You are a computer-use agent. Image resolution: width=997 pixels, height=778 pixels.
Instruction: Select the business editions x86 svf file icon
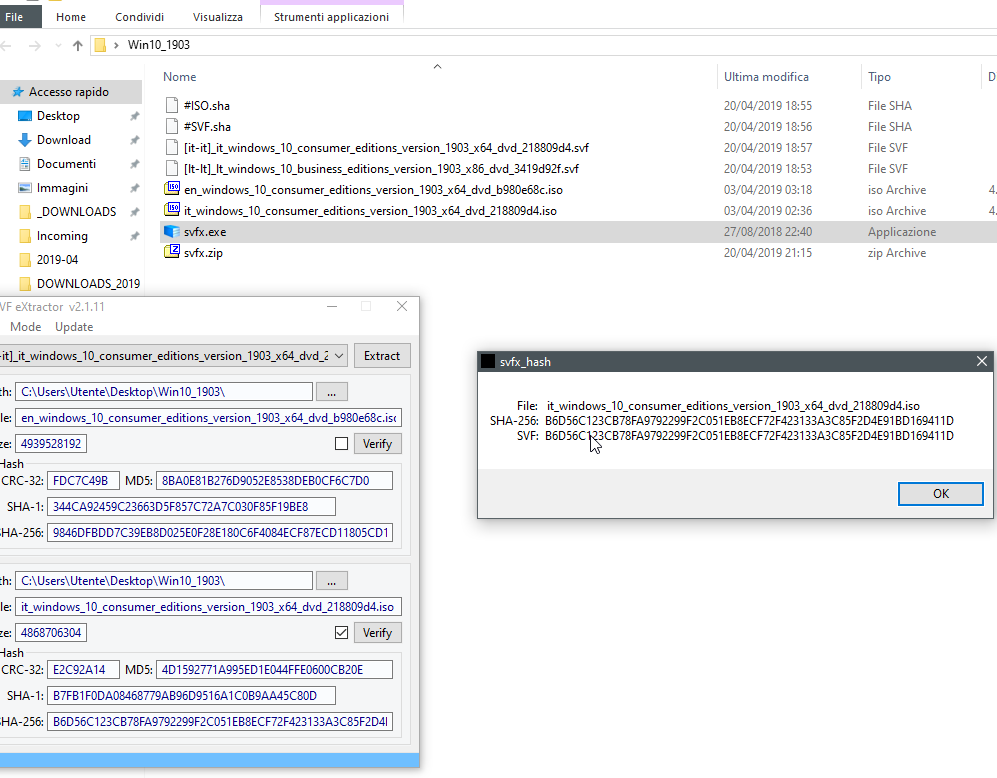tap(172, 168)
